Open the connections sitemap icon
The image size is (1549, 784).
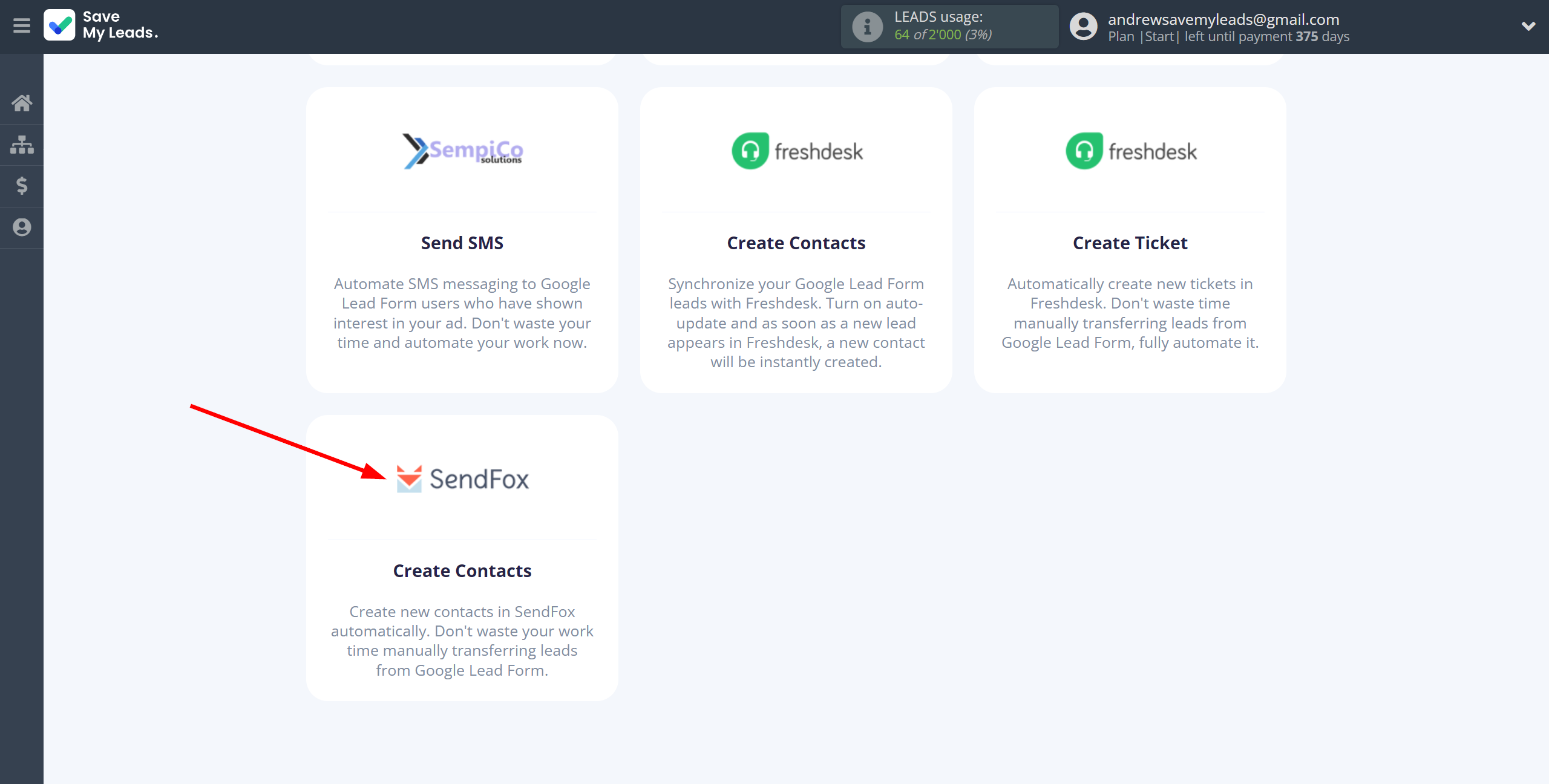click(22, 145)
